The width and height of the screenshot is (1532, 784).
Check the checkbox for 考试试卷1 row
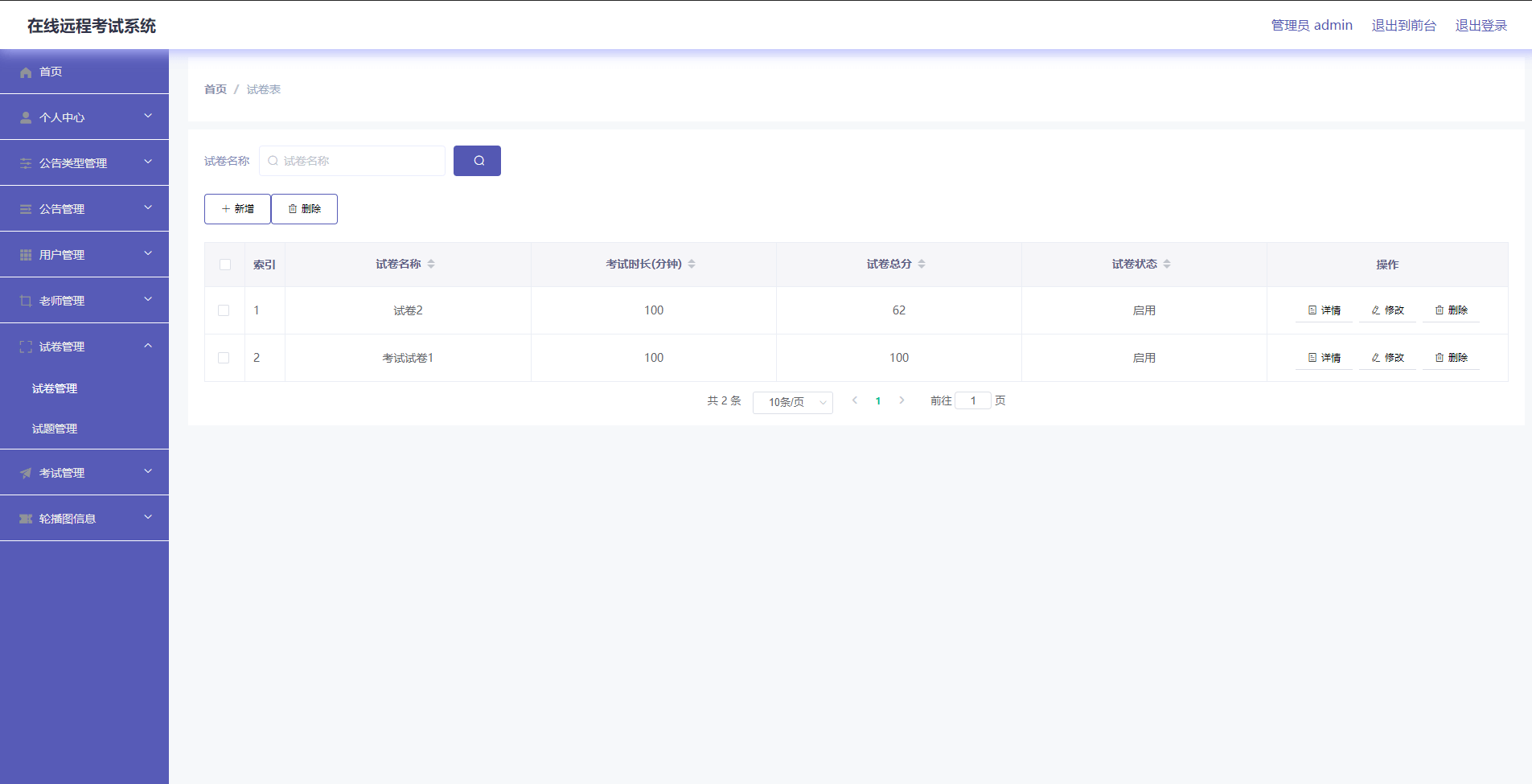[225, 358]
